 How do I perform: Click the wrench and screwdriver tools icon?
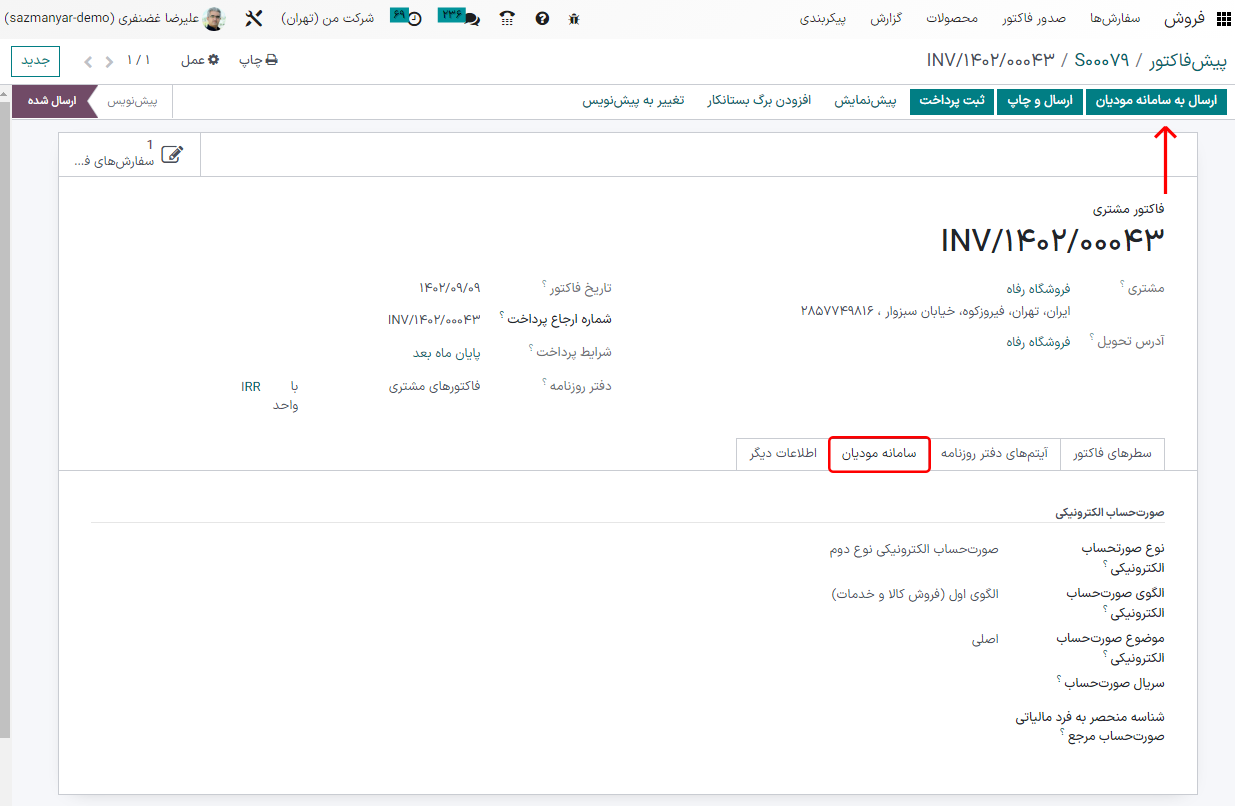click(x=254, y=19)
